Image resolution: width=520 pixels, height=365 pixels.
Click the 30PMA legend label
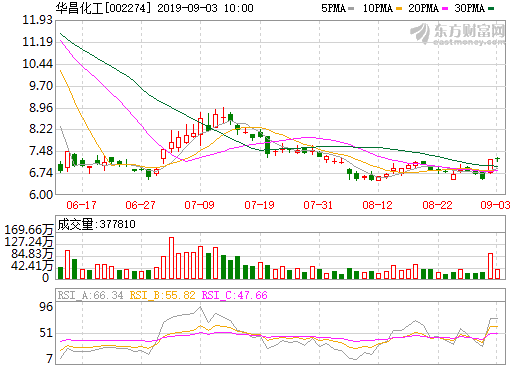pyautogui.click(x=469, y=8)
